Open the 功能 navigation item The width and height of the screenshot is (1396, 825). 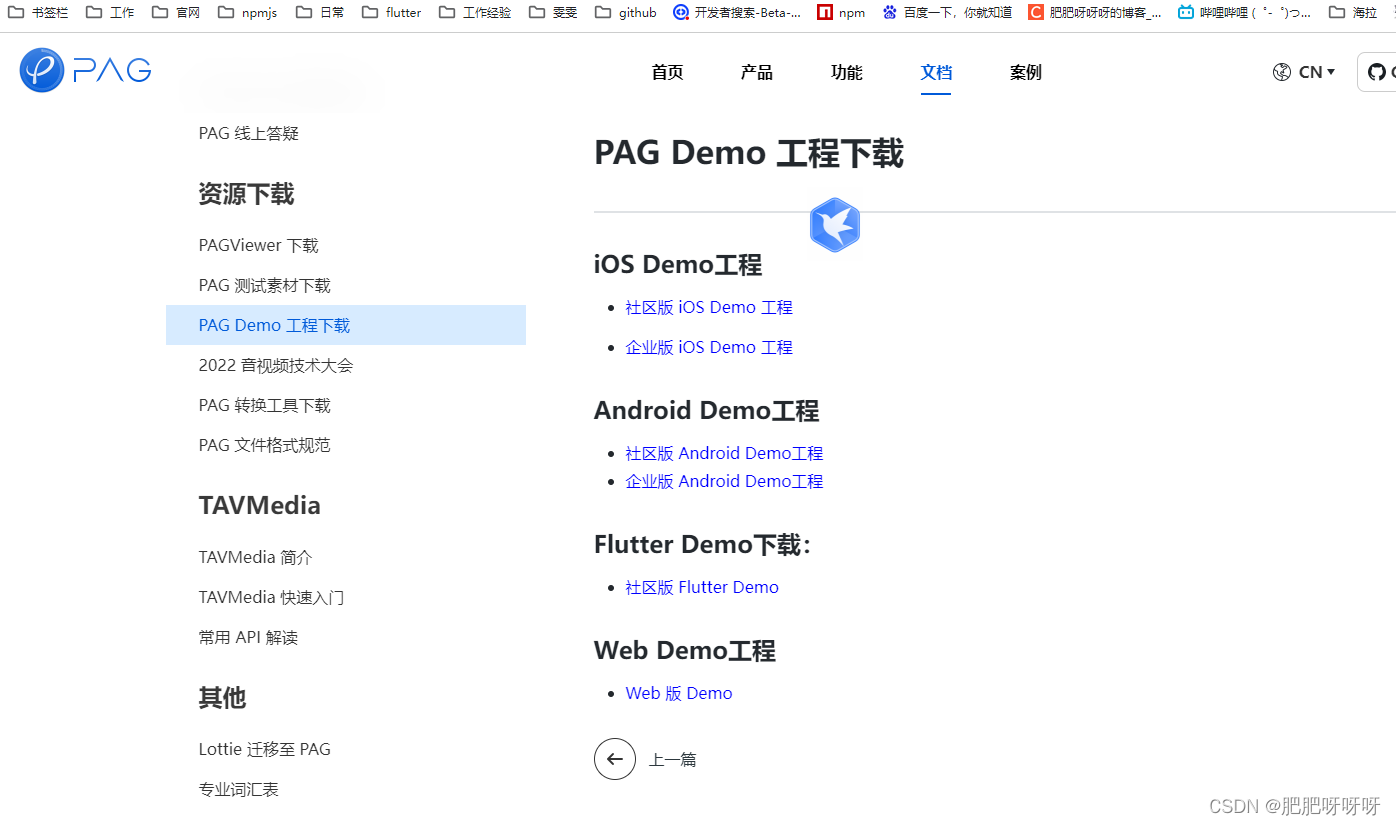(847, 72)
